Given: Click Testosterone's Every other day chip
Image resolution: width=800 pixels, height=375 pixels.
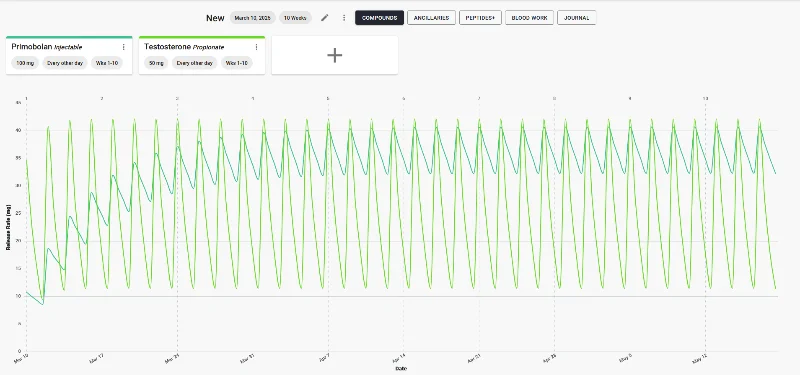Looking at the screenshot, I should click(x=194, y=63).
